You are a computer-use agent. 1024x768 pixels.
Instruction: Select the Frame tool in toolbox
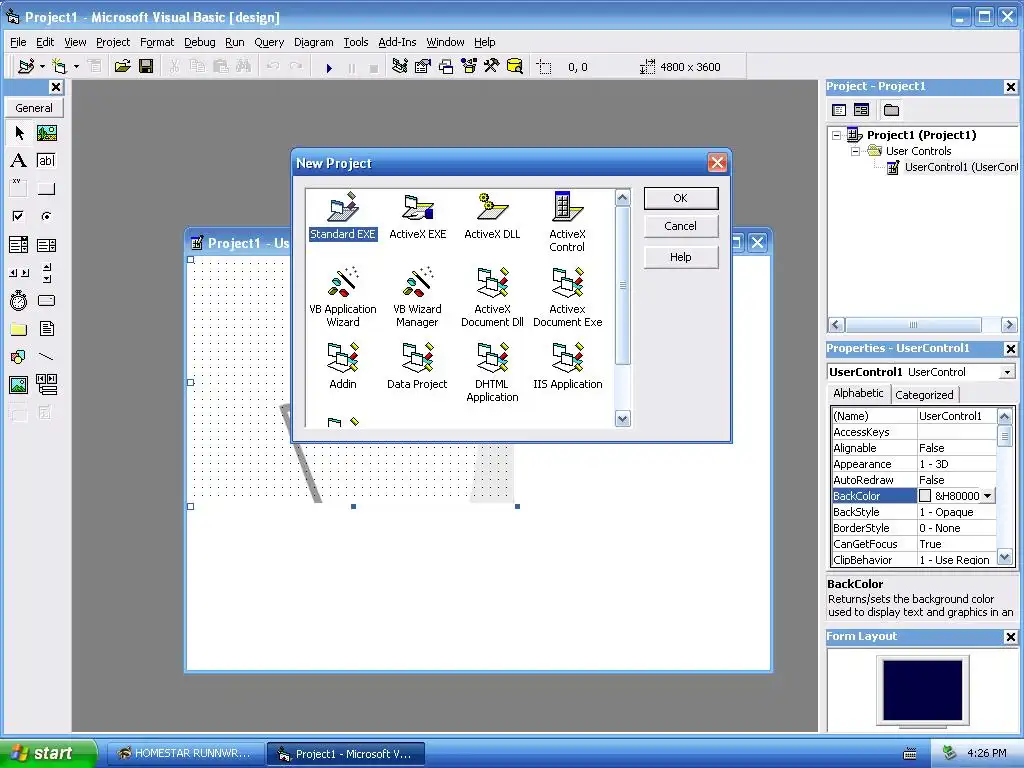[x=19, y=189]
